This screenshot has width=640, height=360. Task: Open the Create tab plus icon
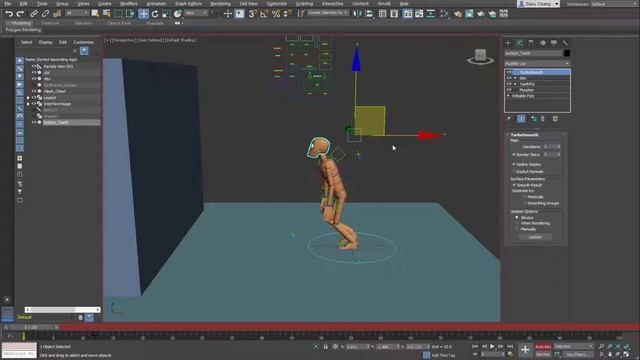508,43
